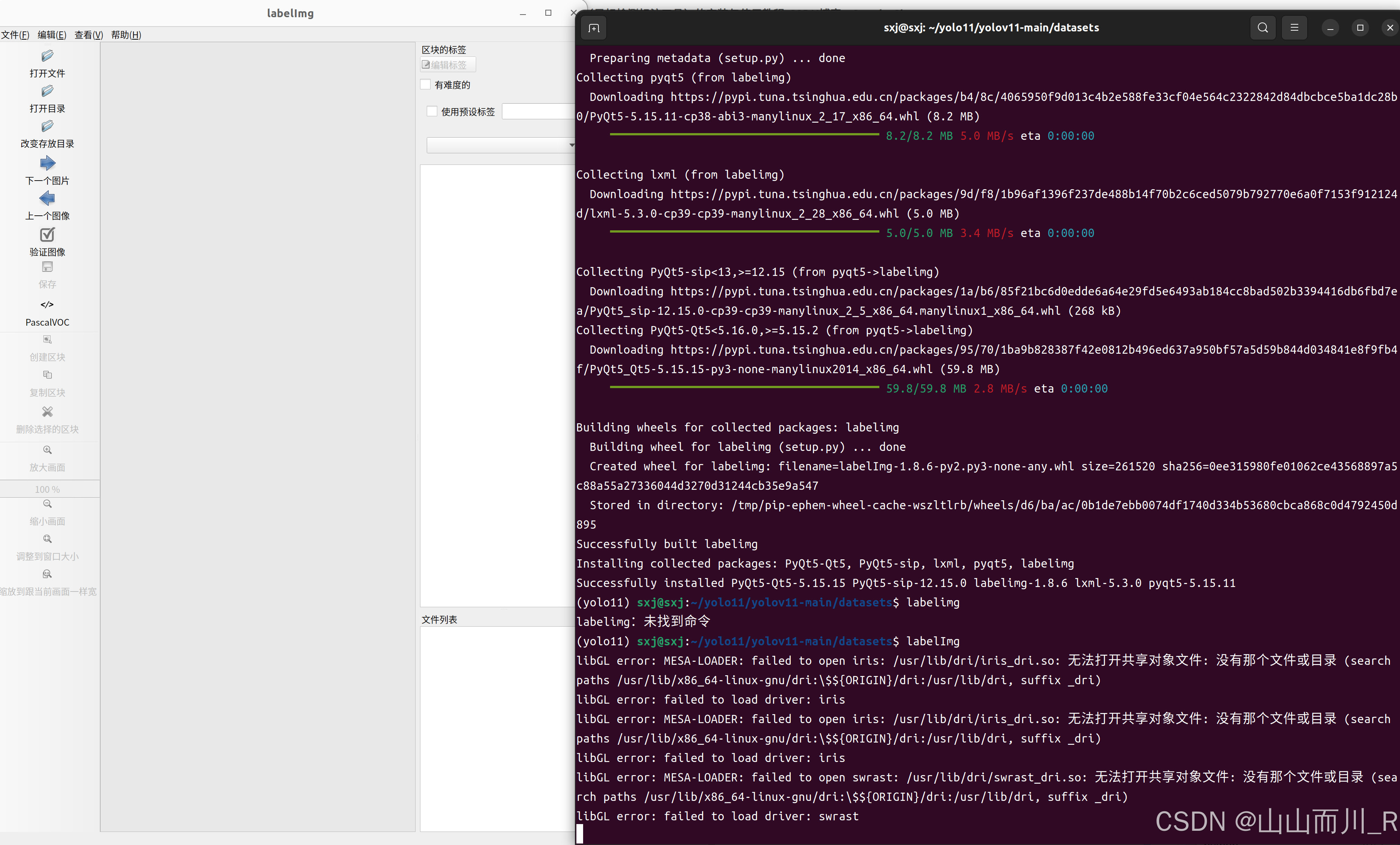Enable use default label (使用预设标签) checkbox
The image size is (1400, 845).
[x=432, y=111]
